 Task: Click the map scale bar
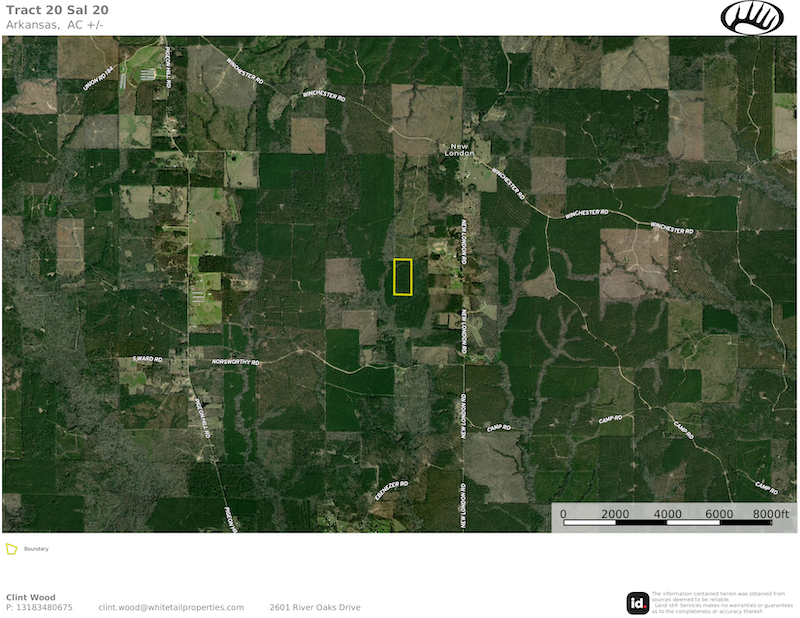click(x=667, y=522)
